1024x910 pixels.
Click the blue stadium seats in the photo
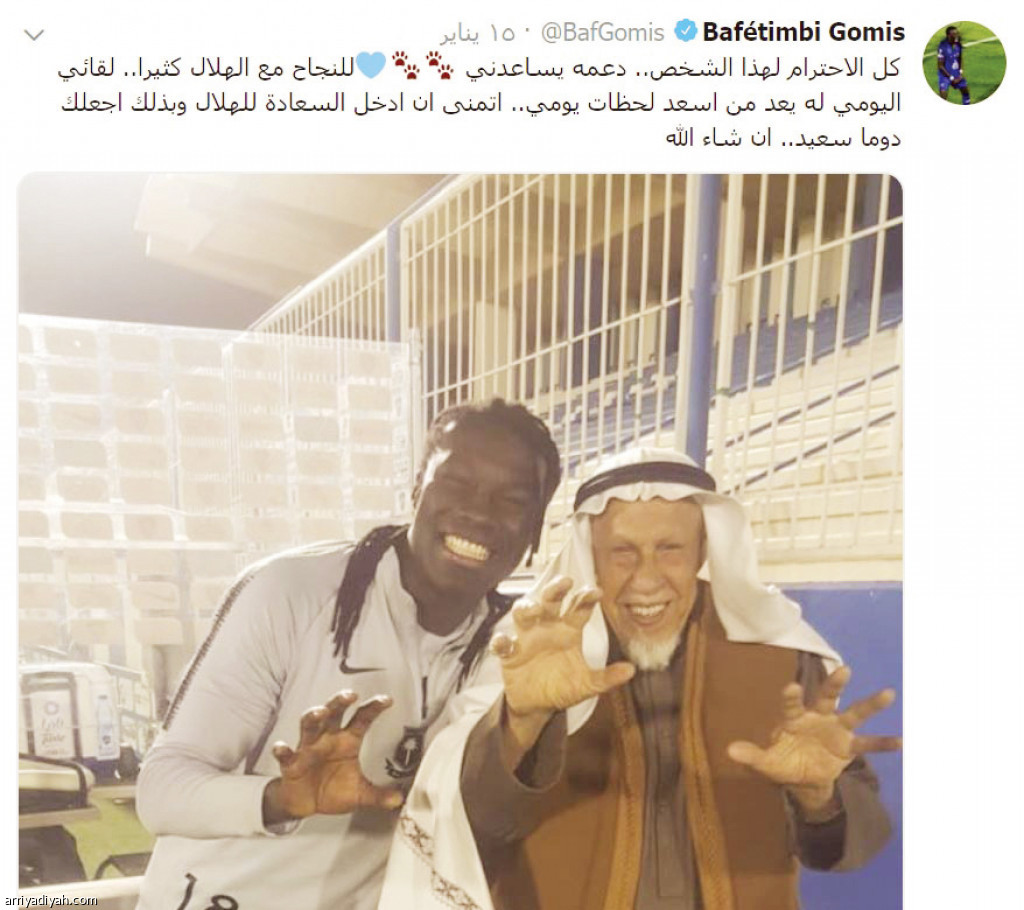(803, 346)
